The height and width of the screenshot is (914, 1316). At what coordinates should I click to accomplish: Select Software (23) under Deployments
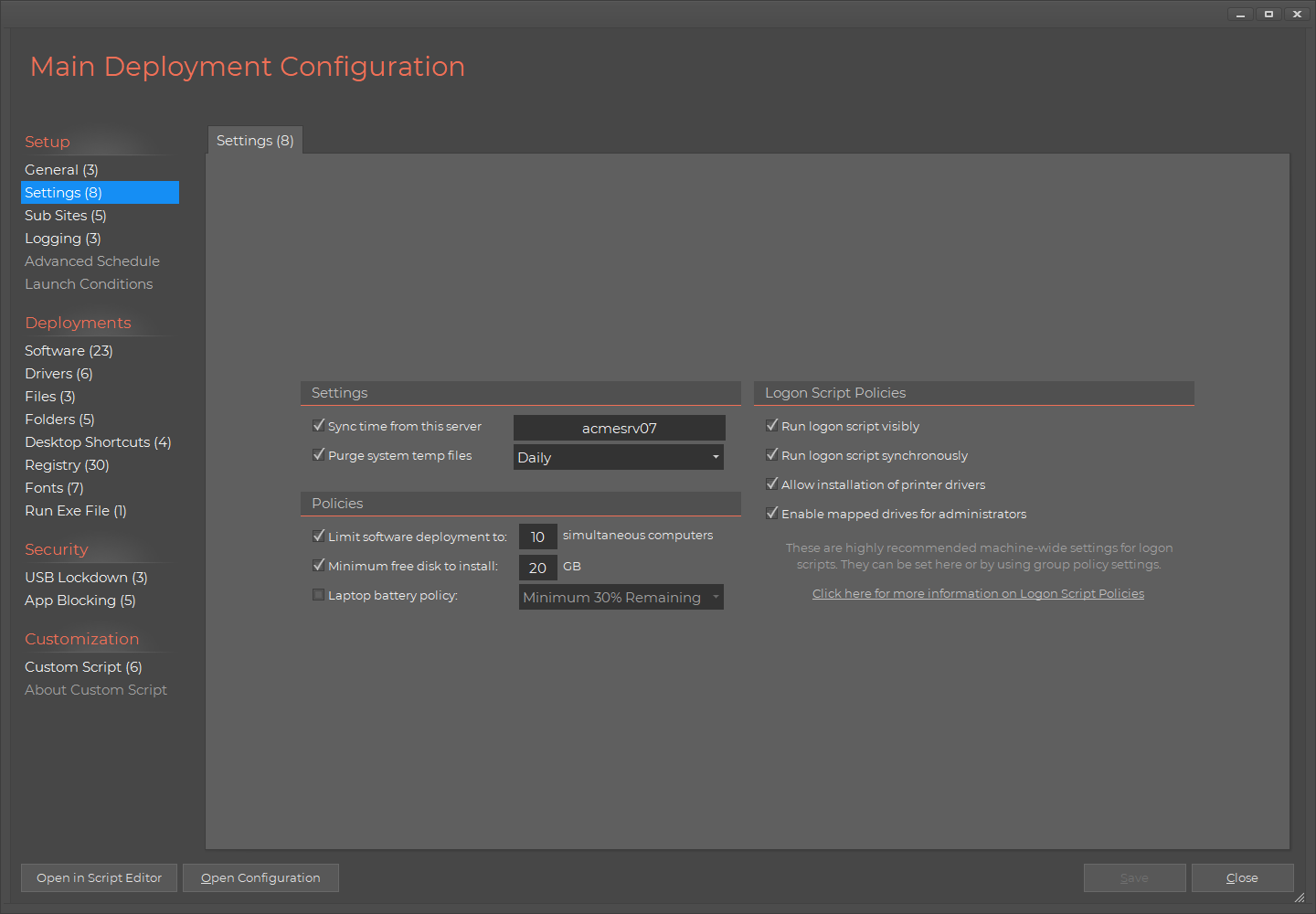pos(69,351)
